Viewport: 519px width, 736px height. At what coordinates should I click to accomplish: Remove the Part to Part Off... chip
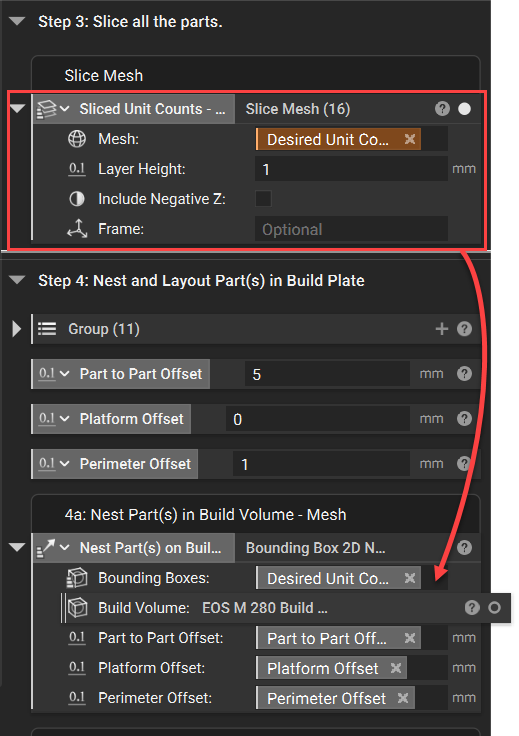[410, 638]
